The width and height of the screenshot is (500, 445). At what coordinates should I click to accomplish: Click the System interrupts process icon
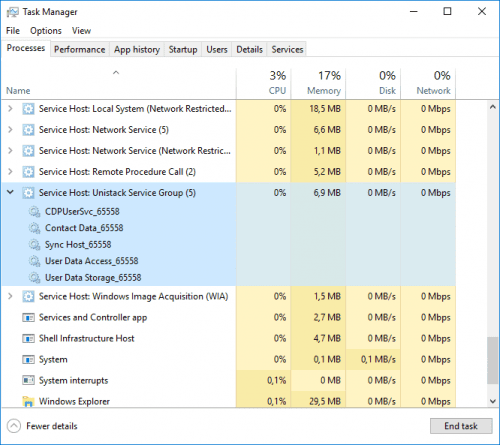pyautogui.click(x=28, y=380)
